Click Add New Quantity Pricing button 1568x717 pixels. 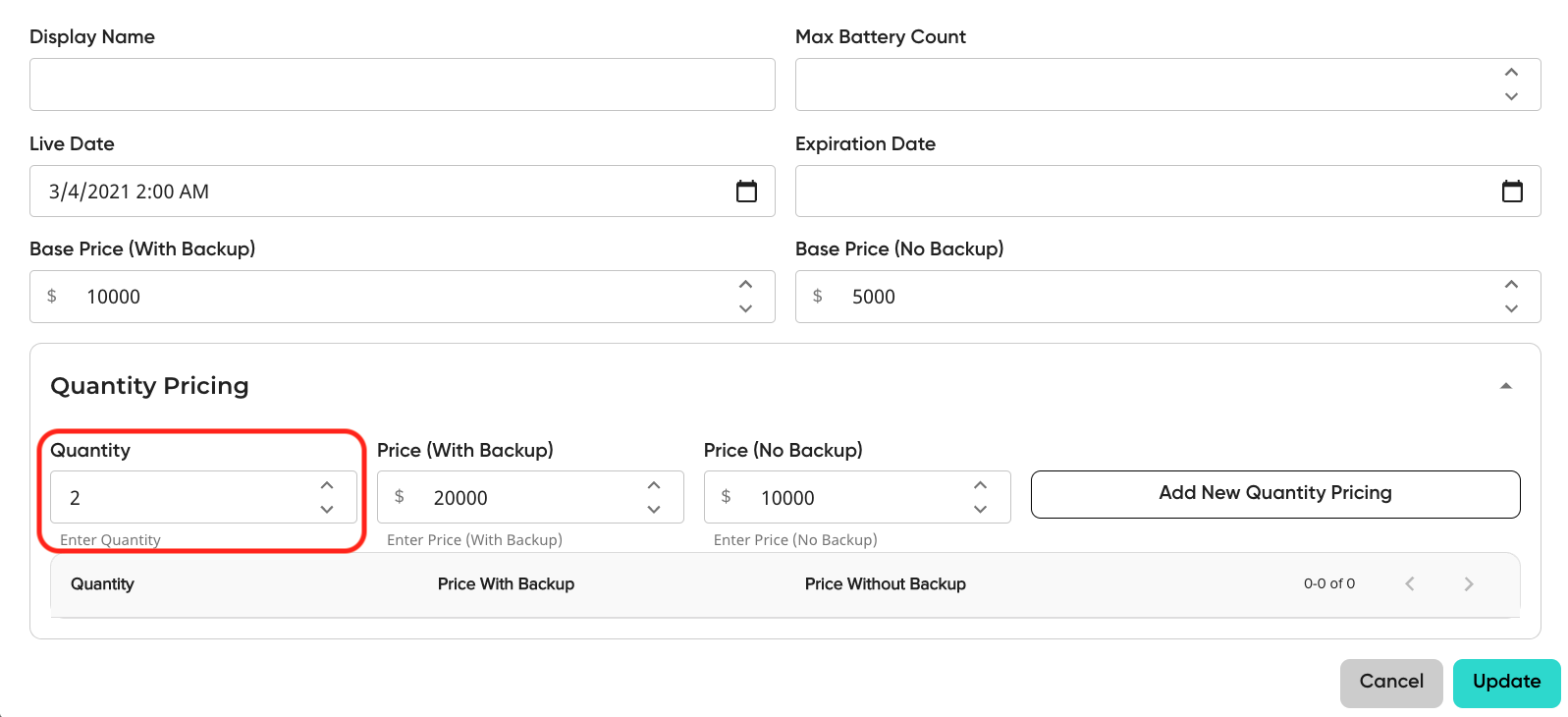tap(1275, 494)
